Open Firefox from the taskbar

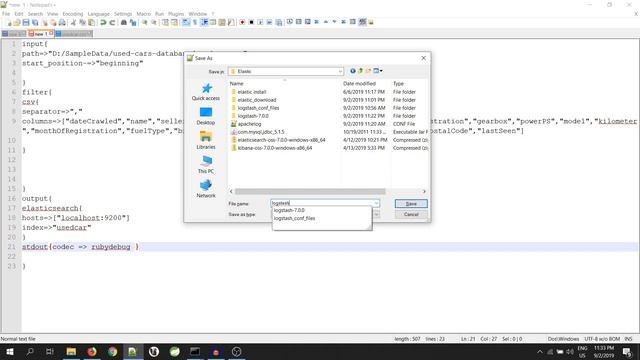tap(92, 351)
